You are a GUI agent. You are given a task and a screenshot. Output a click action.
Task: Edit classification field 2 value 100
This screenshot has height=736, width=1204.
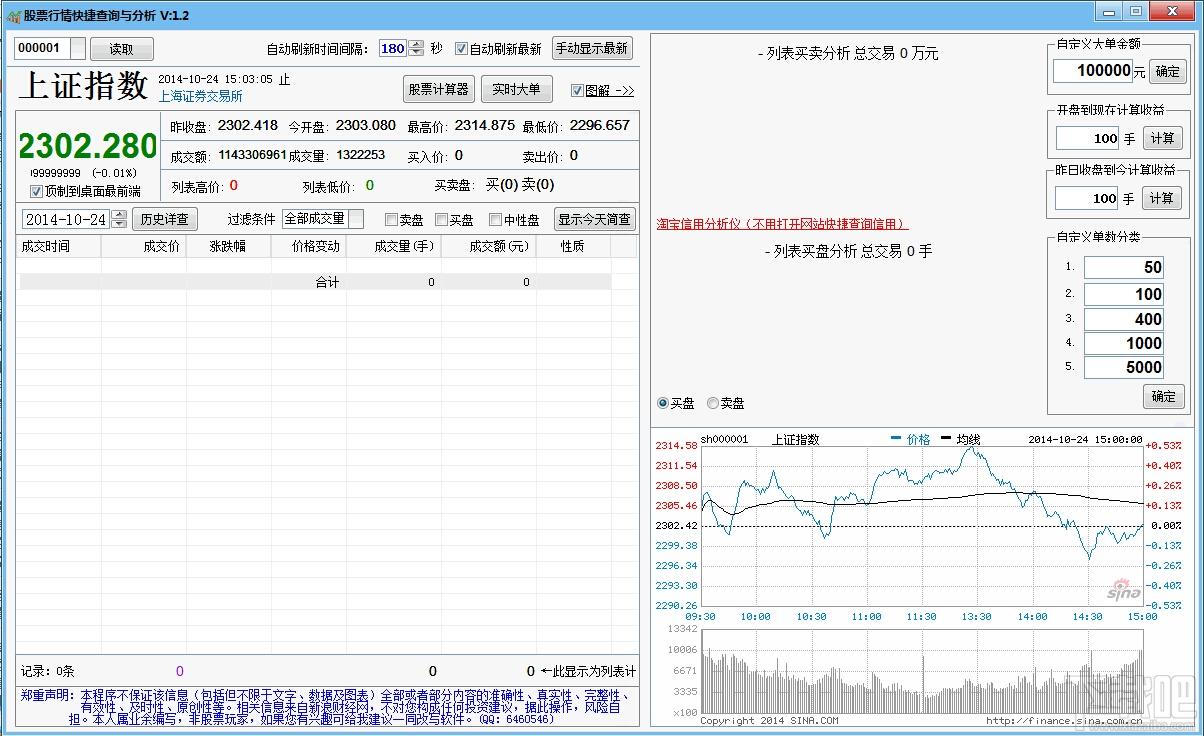click(x=1124, y=294)
